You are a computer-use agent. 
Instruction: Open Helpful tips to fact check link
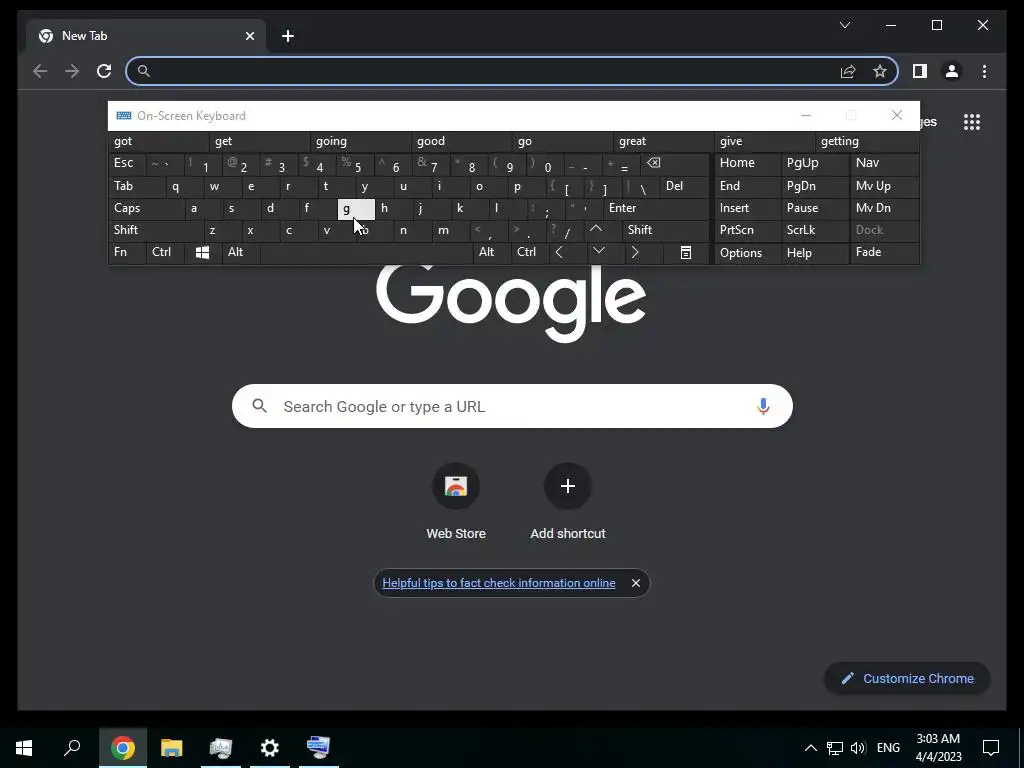(499, 583)
